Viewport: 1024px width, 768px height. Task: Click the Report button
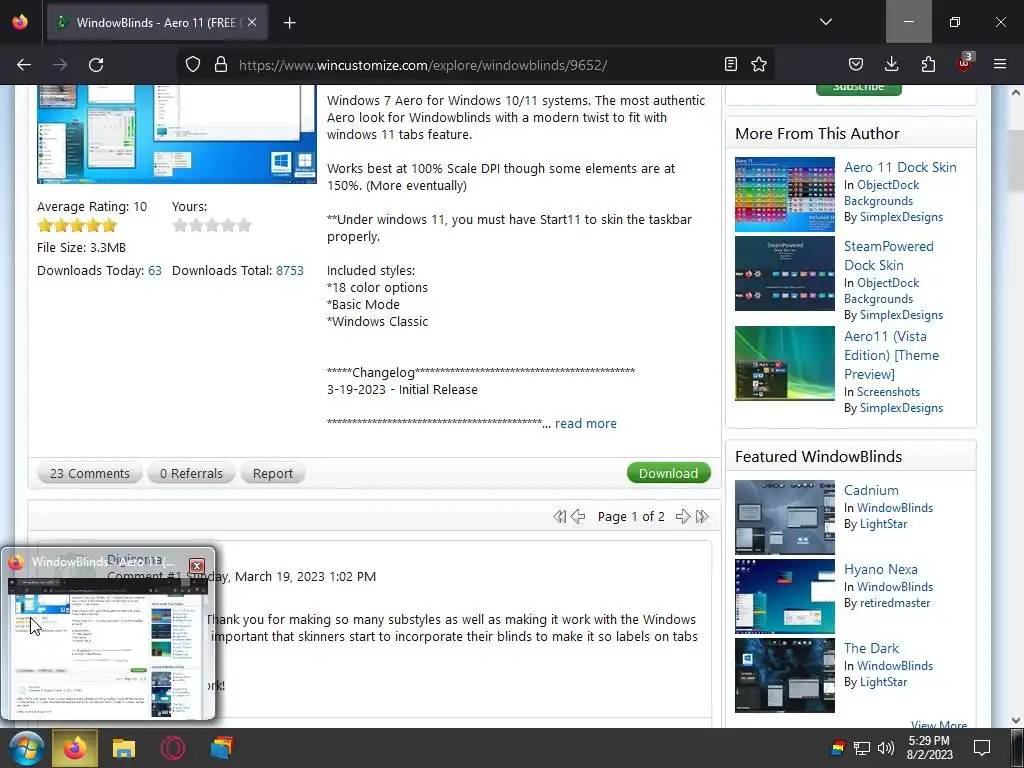[x=272, y=473]
